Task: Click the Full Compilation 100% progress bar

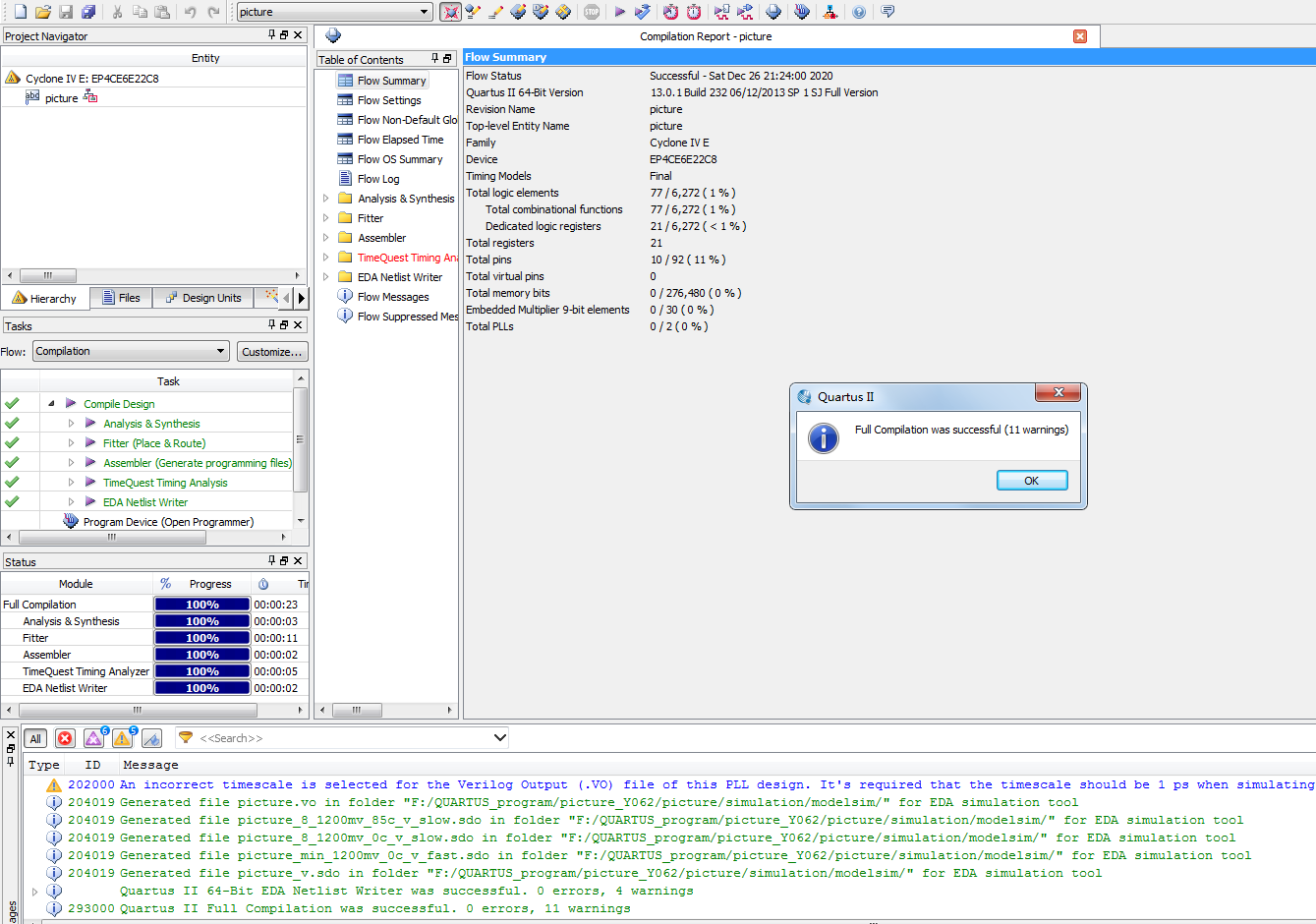Action: [x=201, y=605]
